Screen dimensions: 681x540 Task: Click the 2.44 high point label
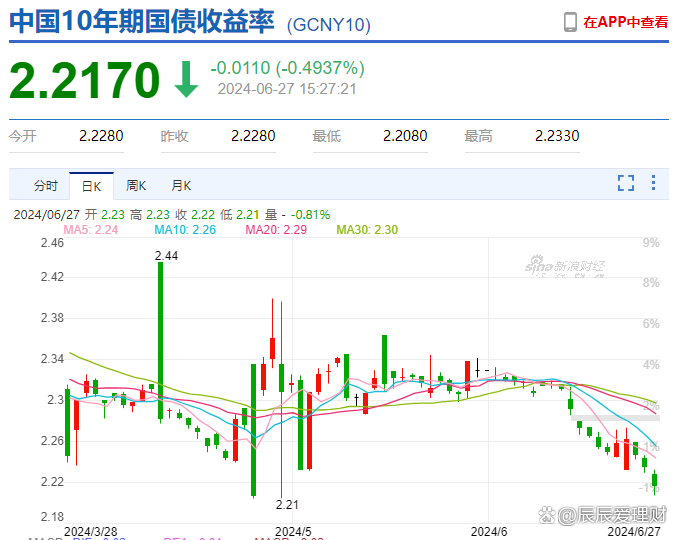pos(167,256)
